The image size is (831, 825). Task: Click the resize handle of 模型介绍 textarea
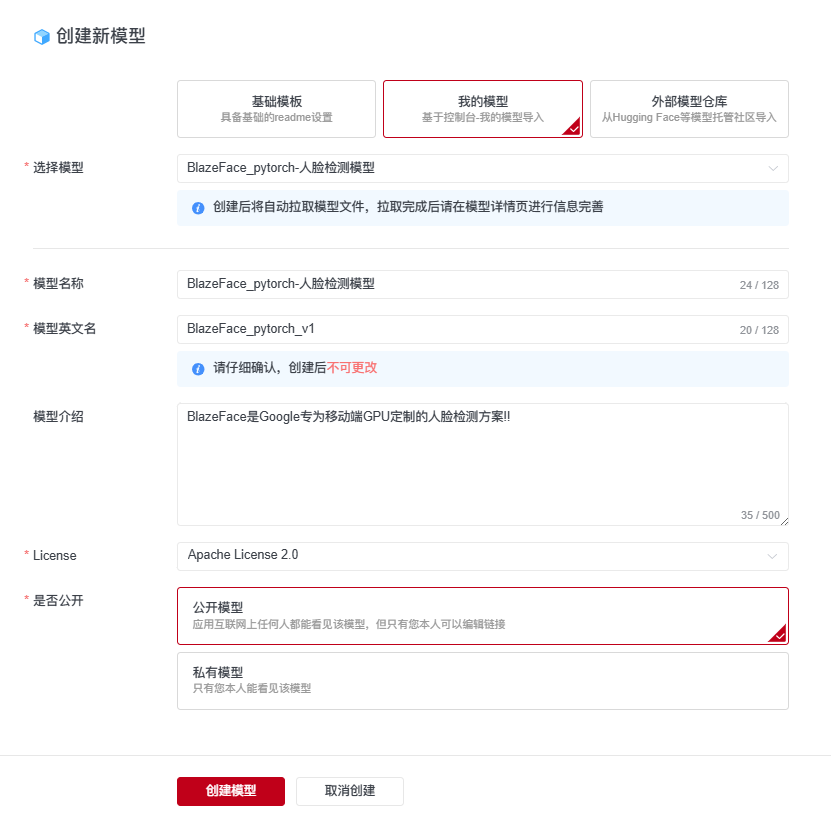click(784, 520)
